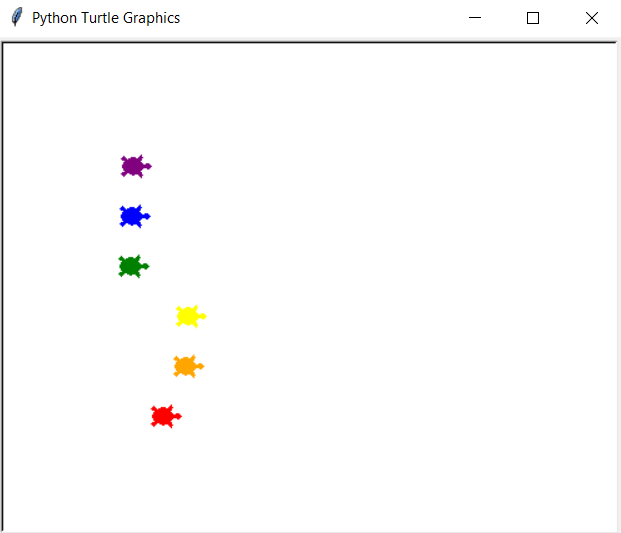Click the purple turtle's head
Image resolution: width=621 pixels, height=533 pixels.
pyautogui.click(x=147, y=166)
